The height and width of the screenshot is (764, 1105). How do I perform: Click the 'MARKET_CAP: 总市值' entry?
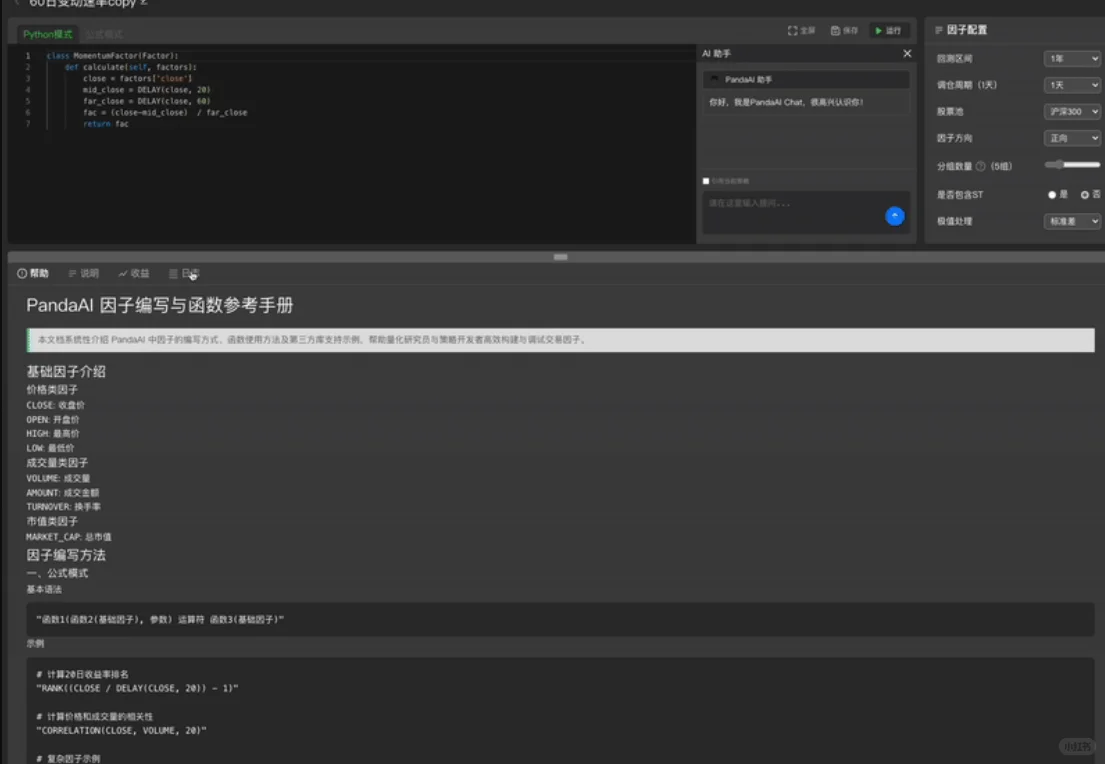coord(69,537)
